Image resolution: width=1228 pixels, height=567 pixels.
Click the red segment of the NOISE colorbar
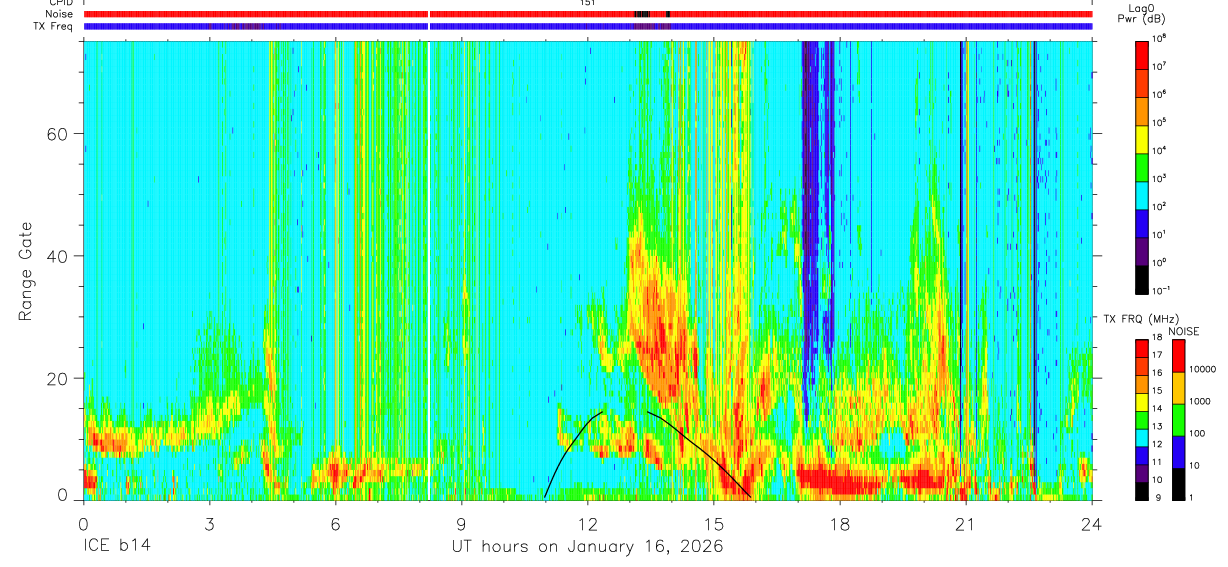click(x=1177, y=356)
